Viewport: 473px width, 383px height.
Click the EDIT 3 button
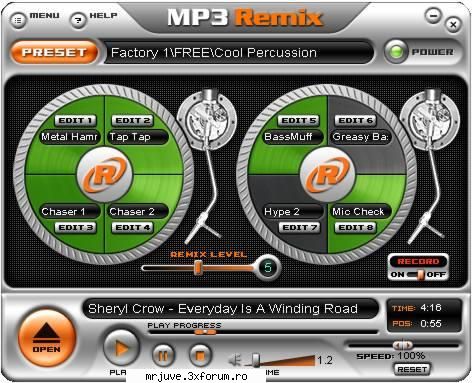[75, 228]
